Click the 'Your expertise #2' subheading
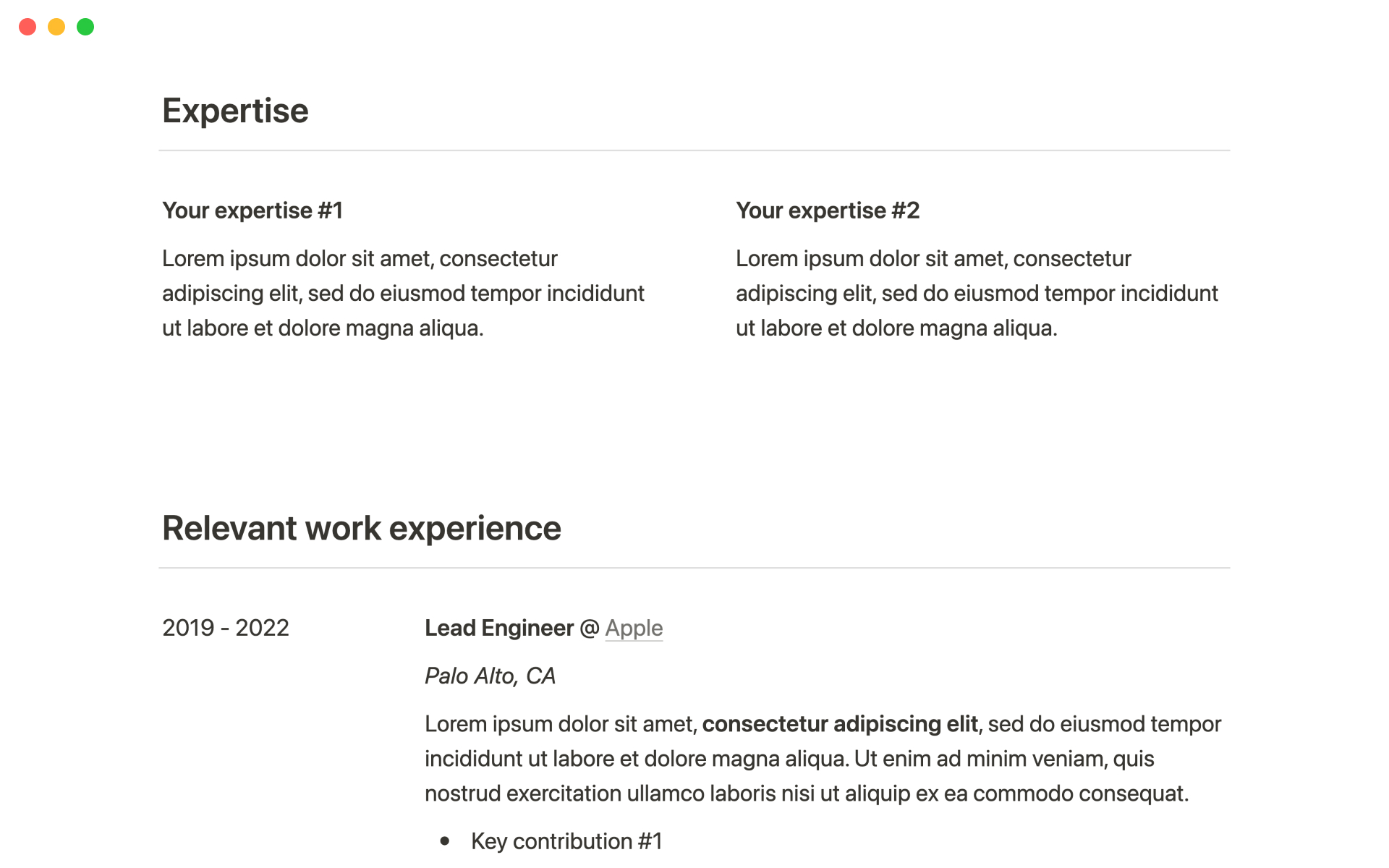Image resolution: width=1389 pixels, height=868 pixels. pyautogui.click(x=828, y=210)
